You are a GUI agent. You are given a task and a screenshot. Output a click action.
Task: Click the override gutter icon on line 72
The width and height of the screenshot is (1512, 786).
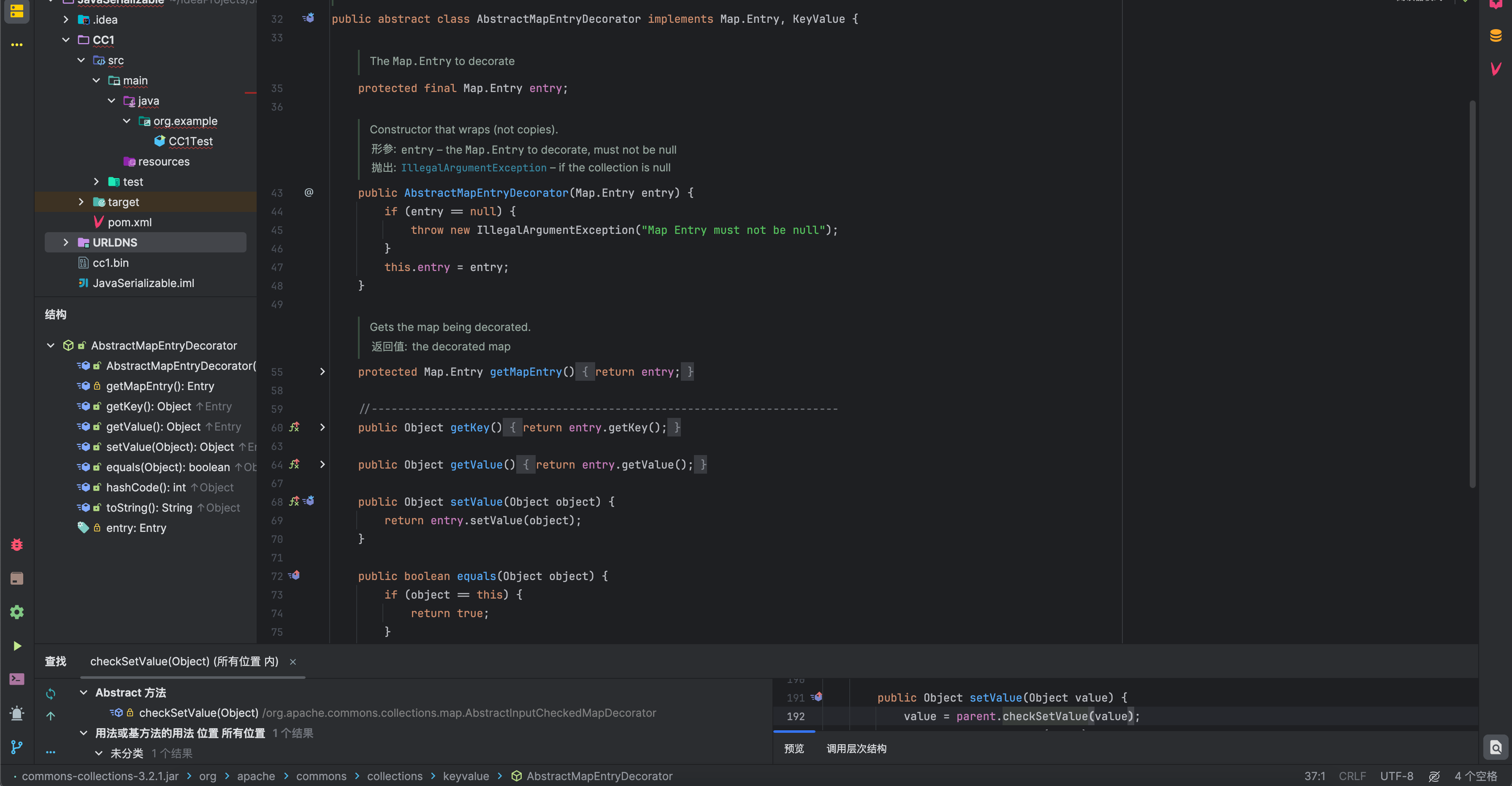[x=294, y=575]
